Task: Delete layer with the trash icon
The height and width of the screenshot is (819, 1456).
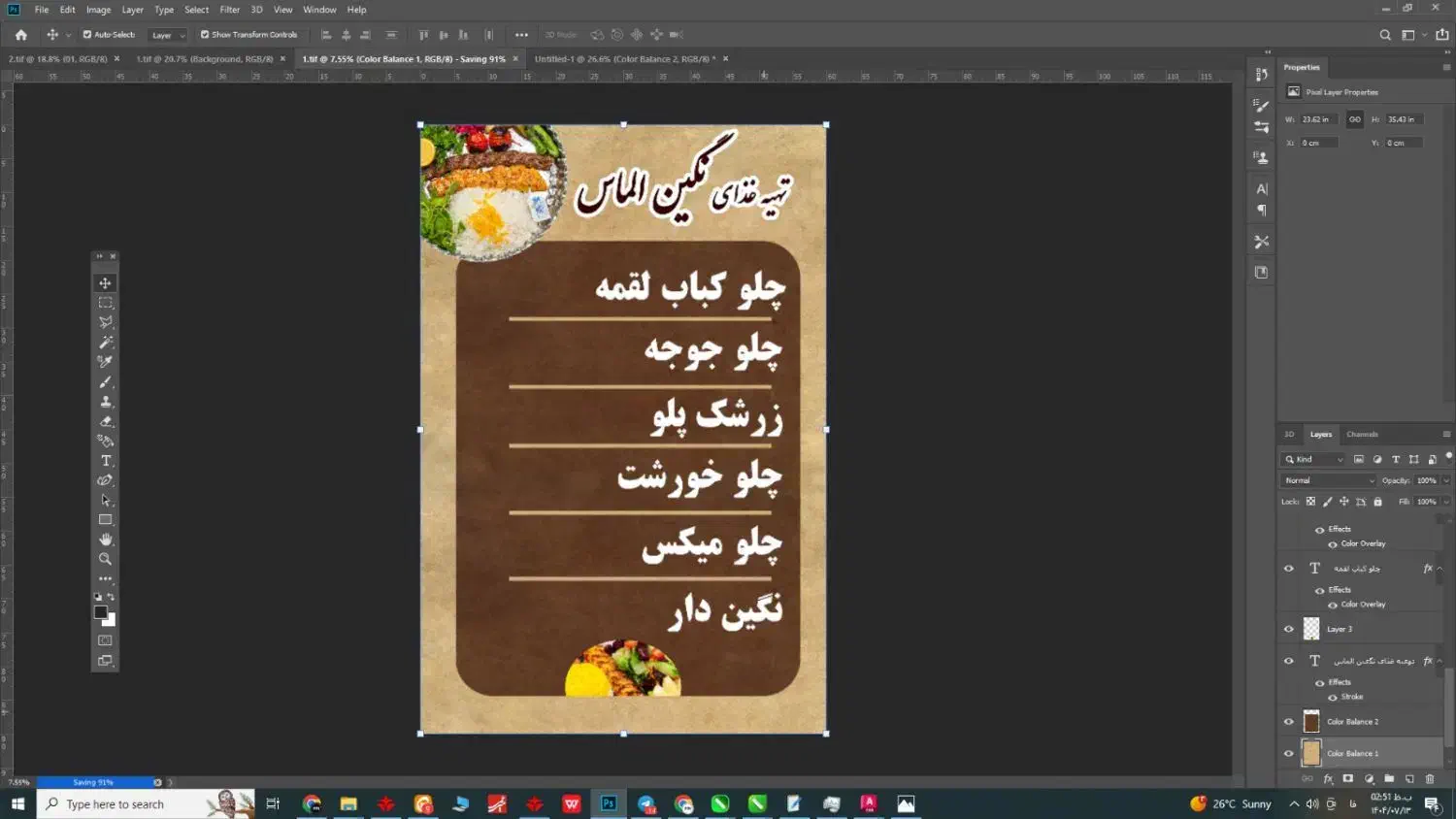Action: click(1430, 778)
